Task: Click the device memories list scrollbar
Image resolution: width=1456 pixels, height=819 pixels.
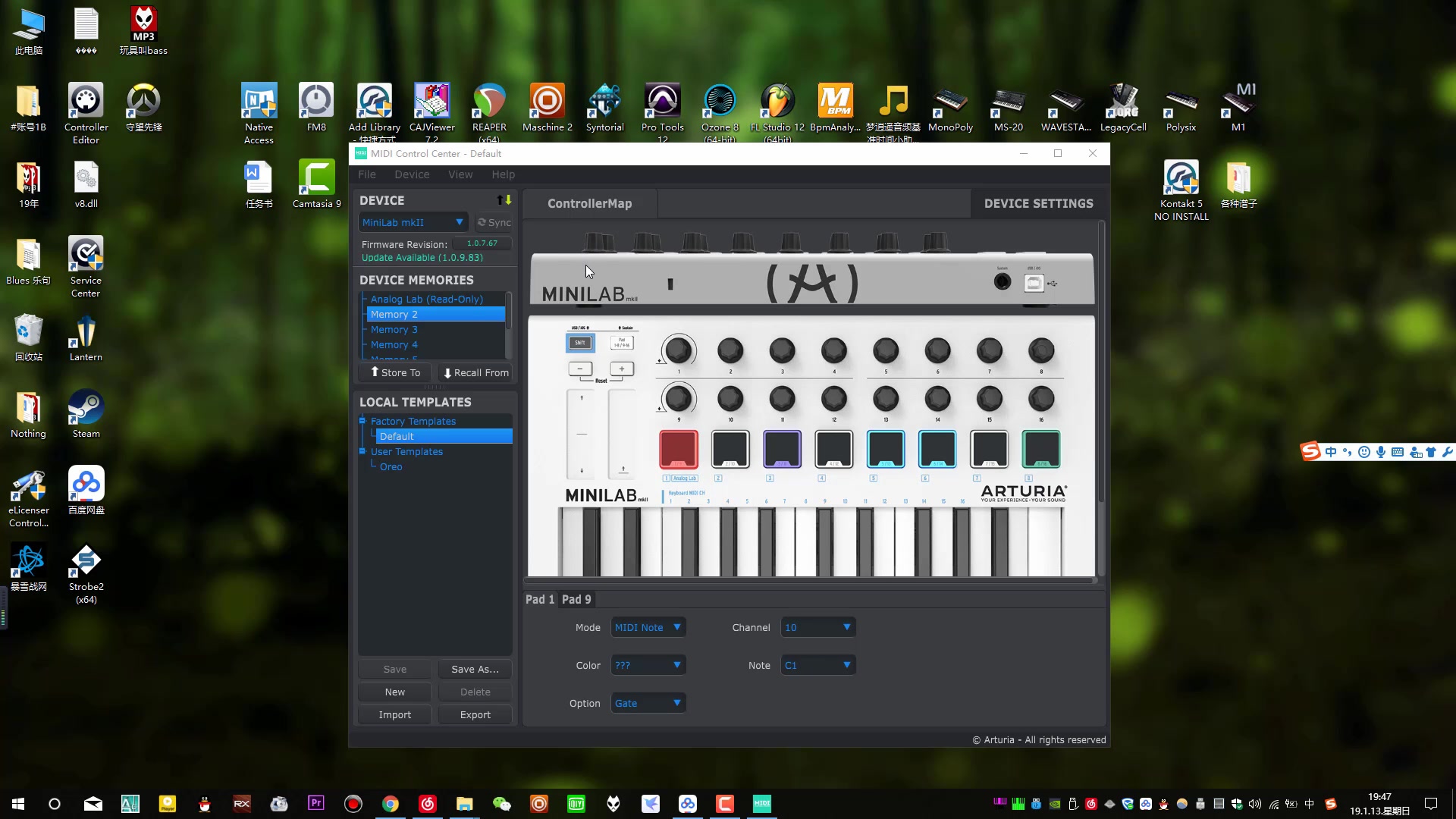Action: [x=509, y=312]
